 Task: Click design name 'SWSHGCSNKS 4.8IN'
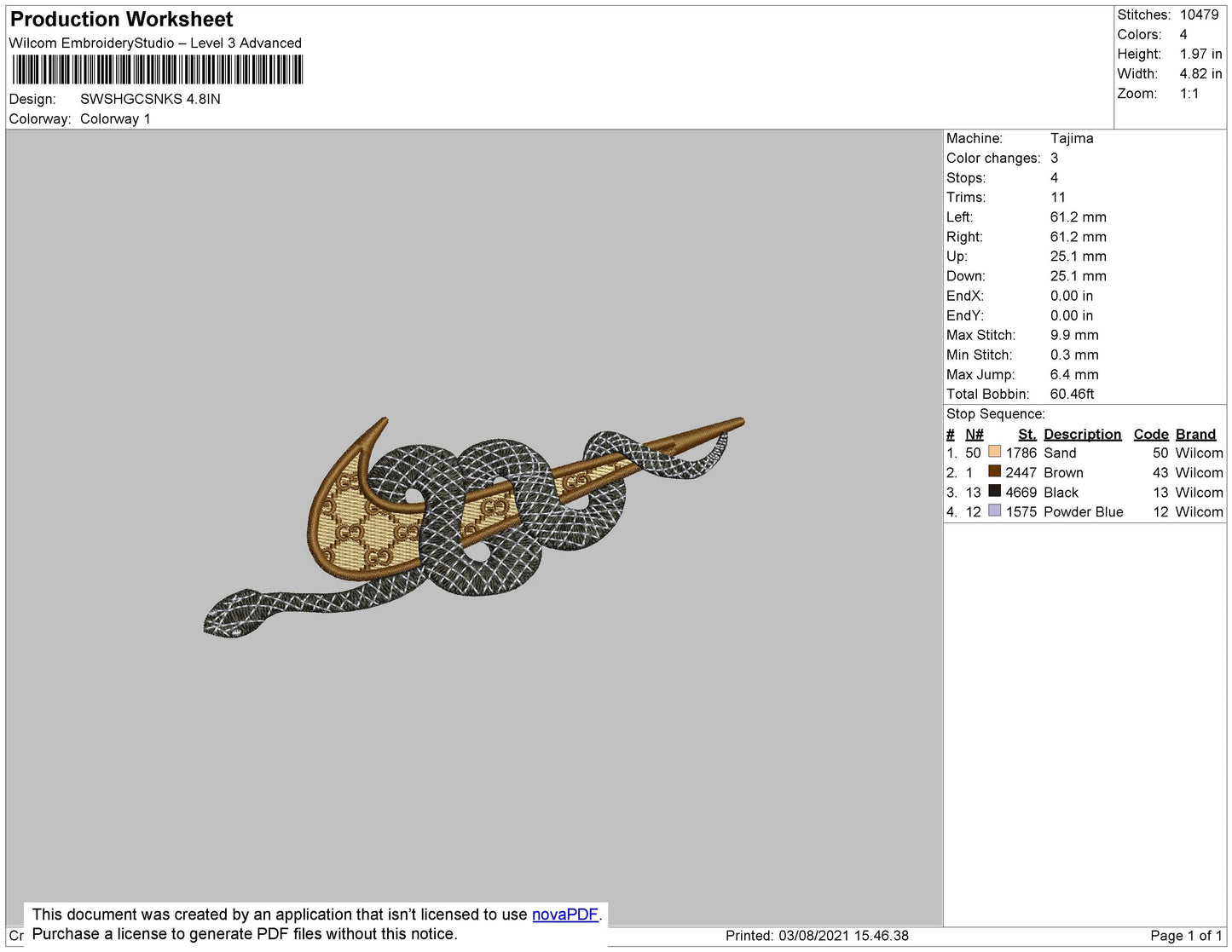coord(150,99)
